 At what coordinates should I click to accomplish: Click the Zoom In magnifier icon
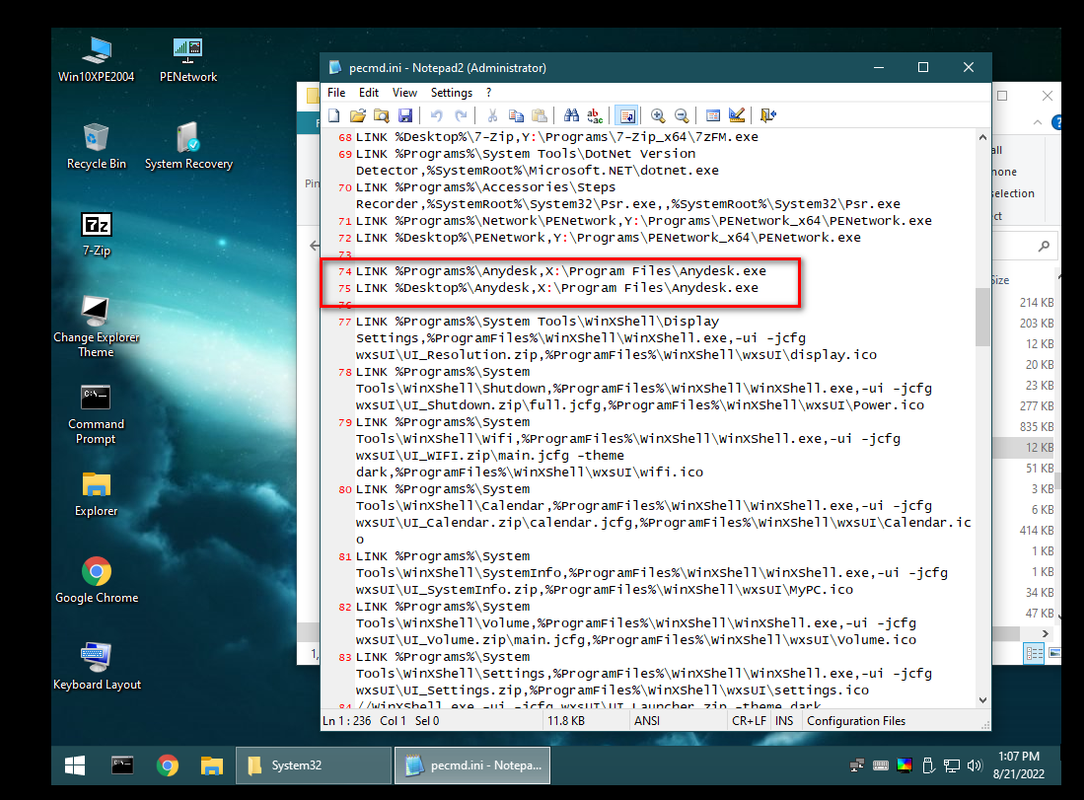coord(658,115)
